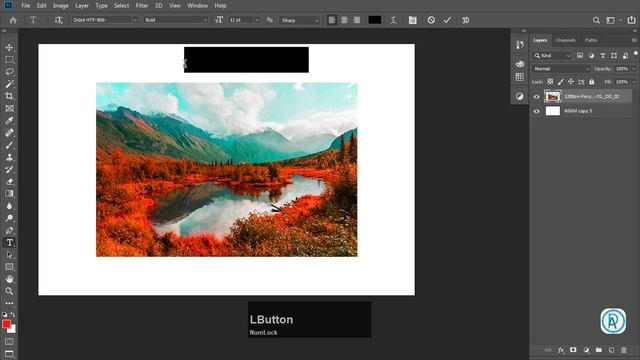Screen dimensions: 640x360
Task: Open the Brush Settings collapsed panel
Action: point(520,44)
